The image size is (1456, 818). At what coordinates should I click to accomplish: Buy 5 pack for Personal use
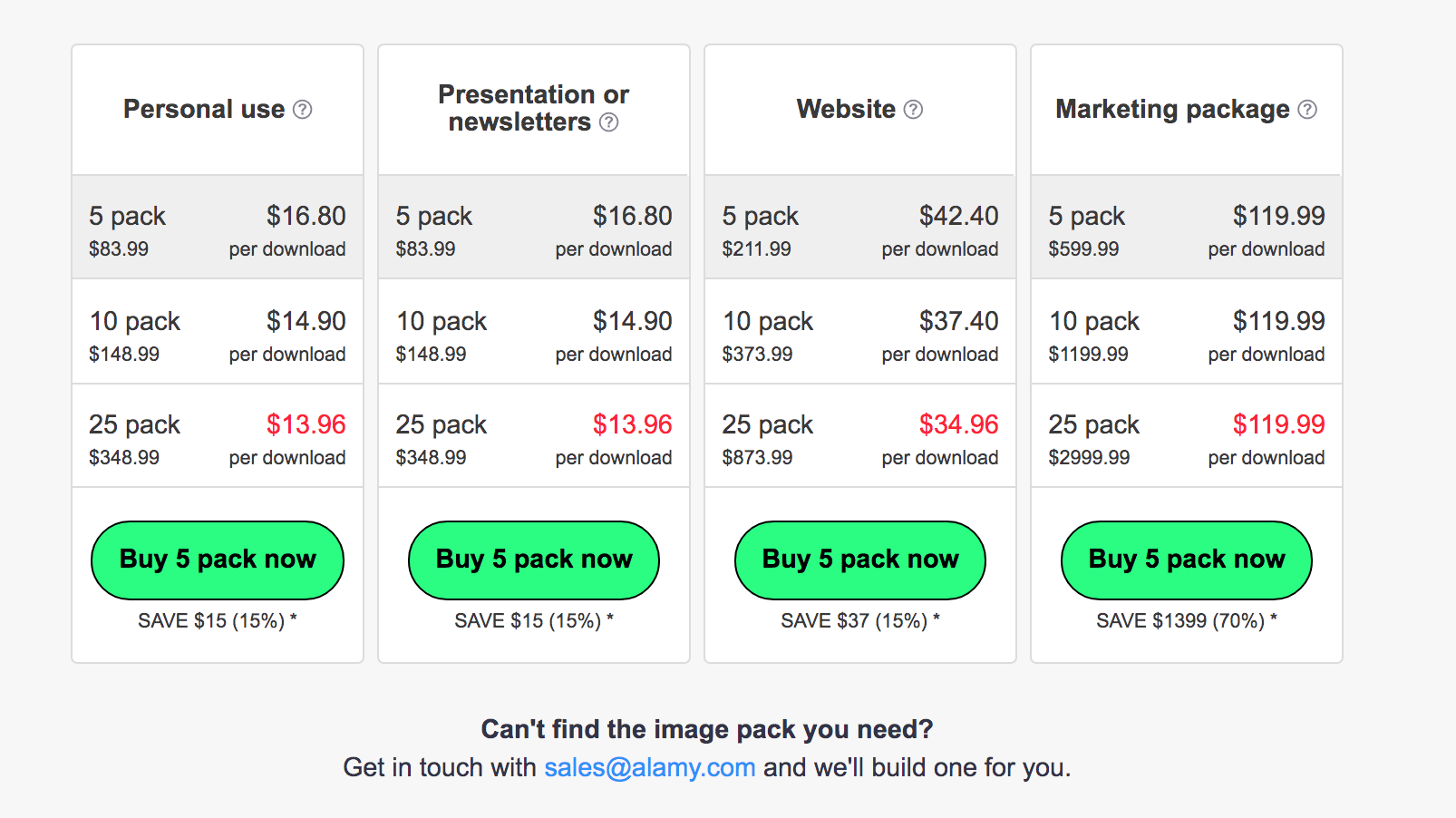(x=218, y=560)
